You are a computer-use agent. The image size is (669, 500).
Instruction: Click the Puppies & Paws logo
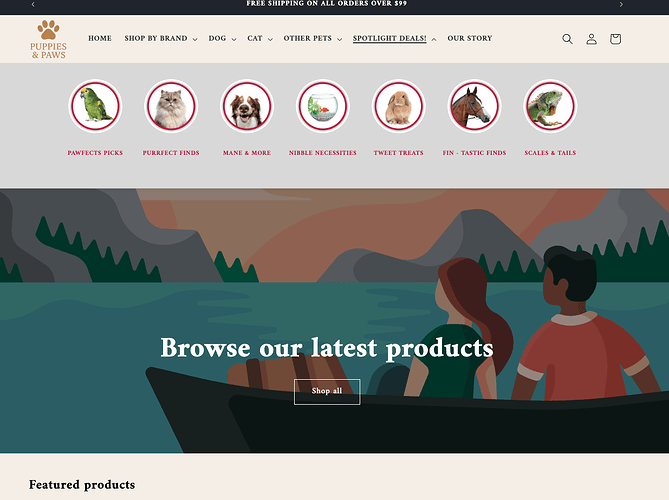(x=48, y=39)
